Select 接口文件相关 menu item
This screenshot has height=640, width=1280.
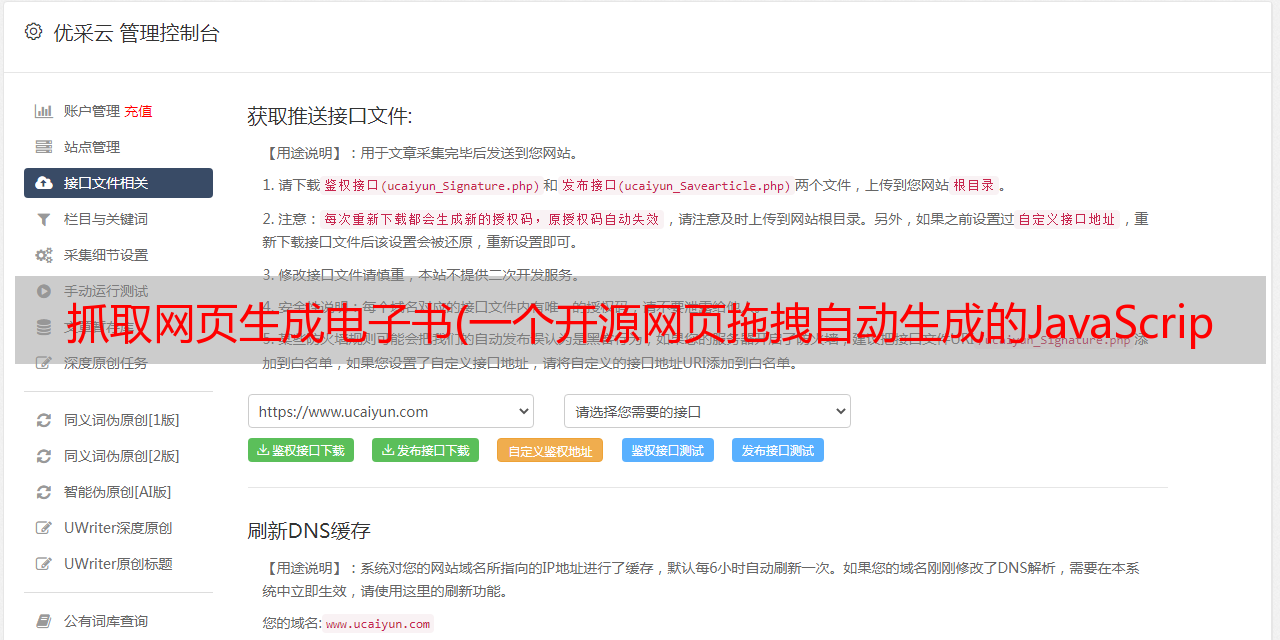[x=118, y=183]
